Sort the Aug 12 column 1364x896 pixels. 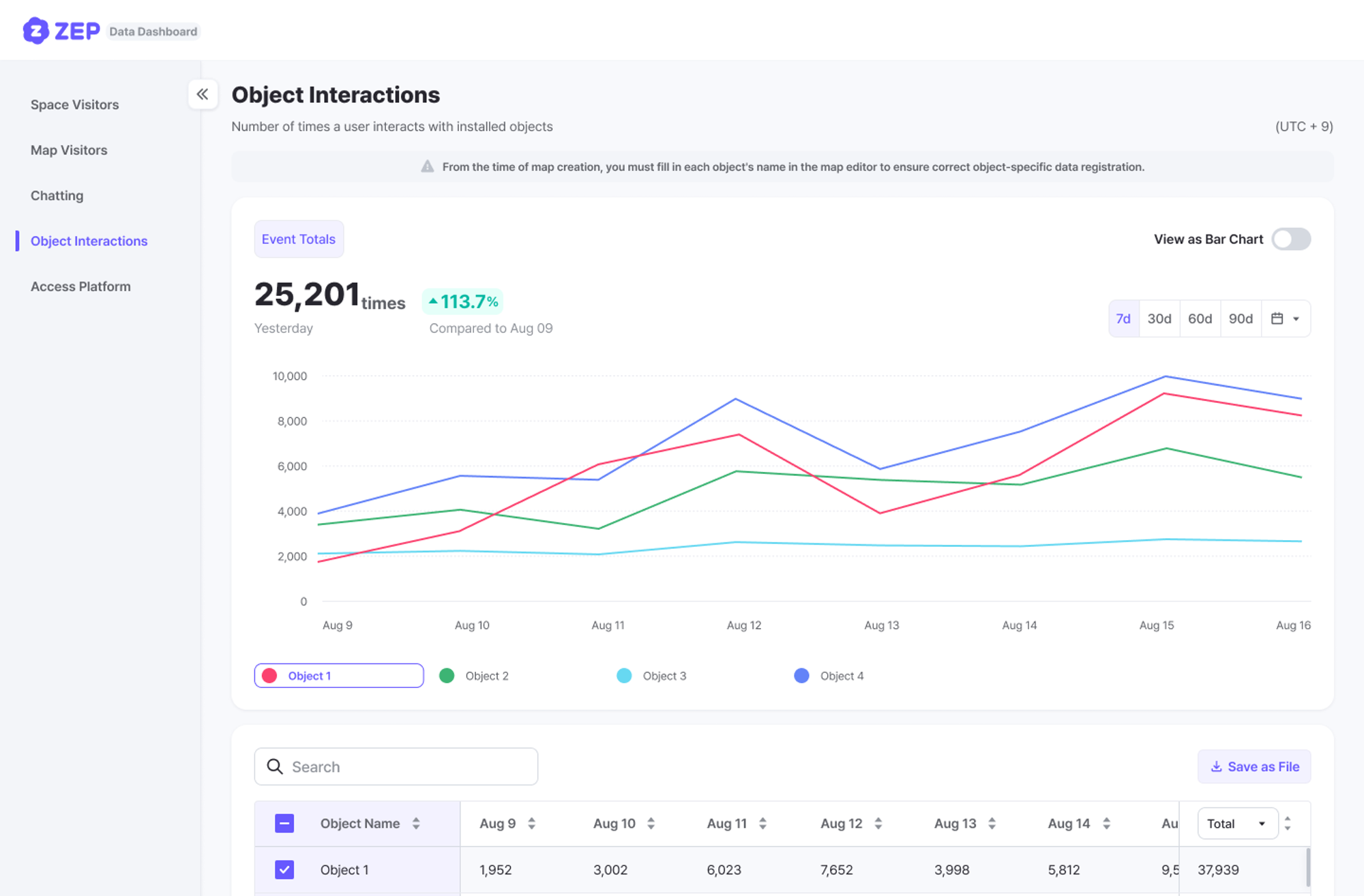[878, 824]
